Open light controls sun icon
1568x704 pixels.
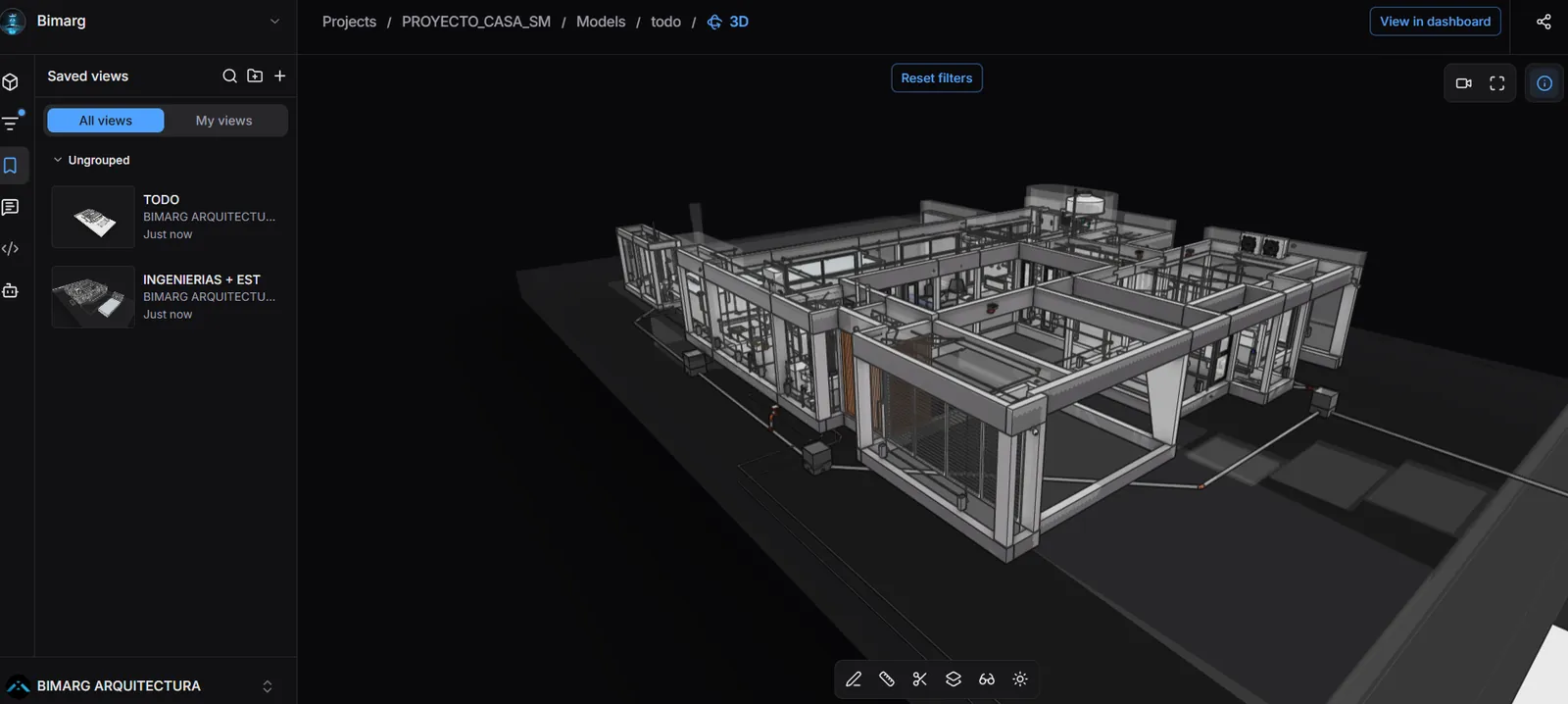click(x=1020, y=679)
